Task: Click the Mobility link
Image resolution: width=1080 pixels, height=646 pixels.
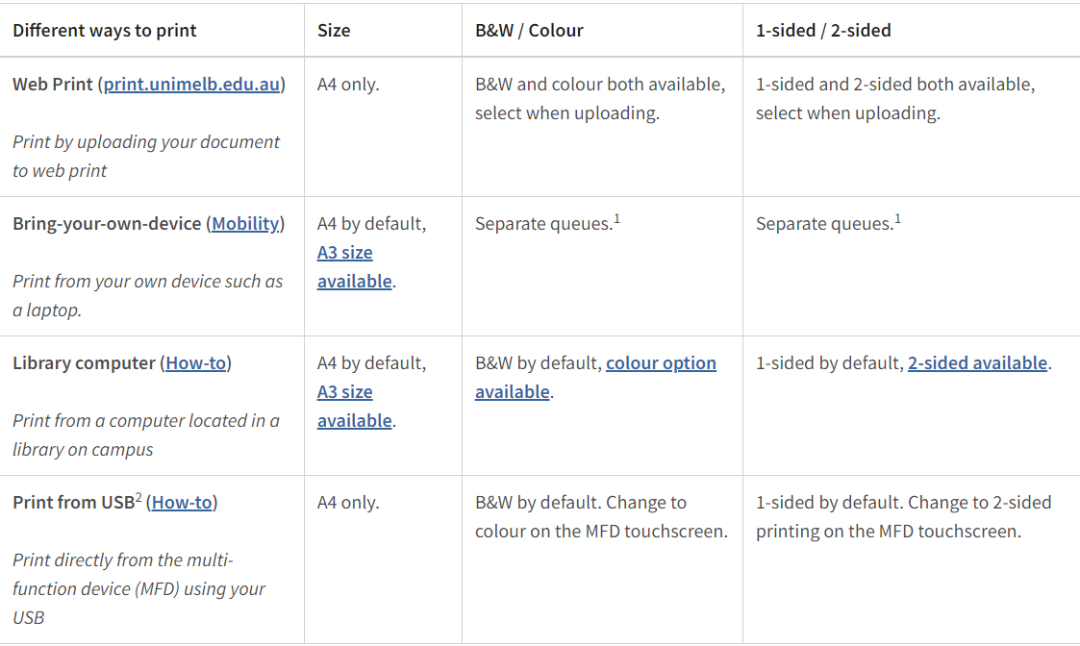Action: [246, 224]
